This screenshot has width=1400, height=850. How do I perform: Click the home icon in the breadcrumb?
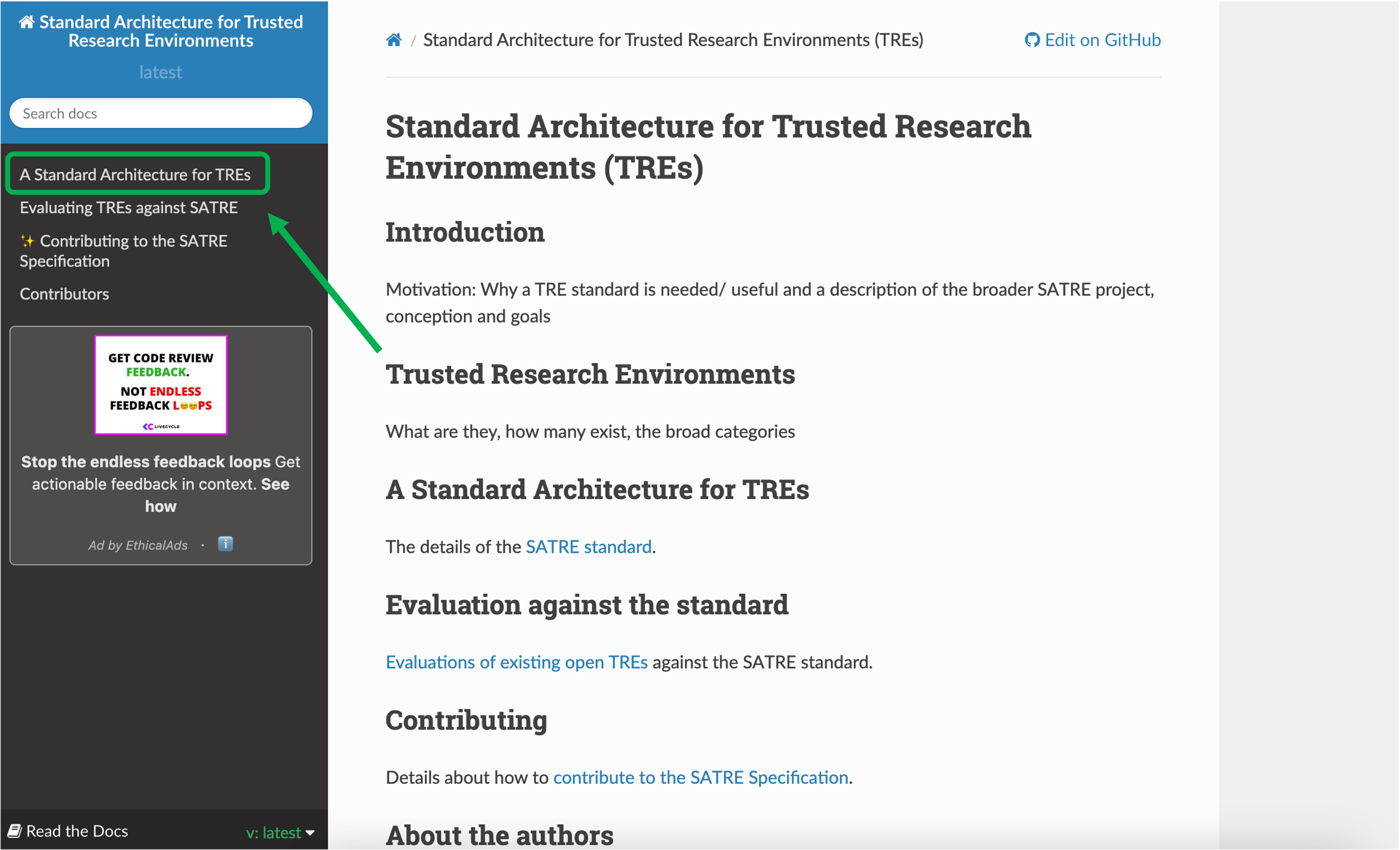pyautogui.click(x=394, y=40)
